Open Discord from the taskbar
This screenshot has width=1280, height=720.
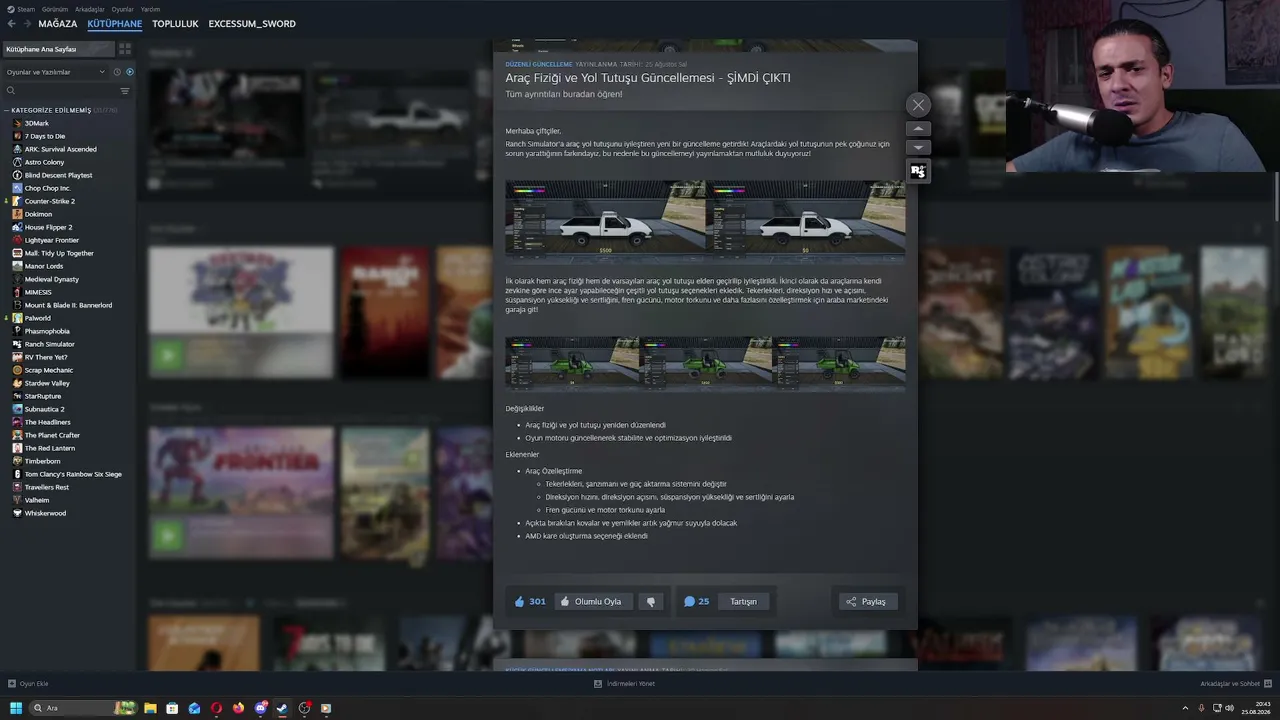pos(261,708)
